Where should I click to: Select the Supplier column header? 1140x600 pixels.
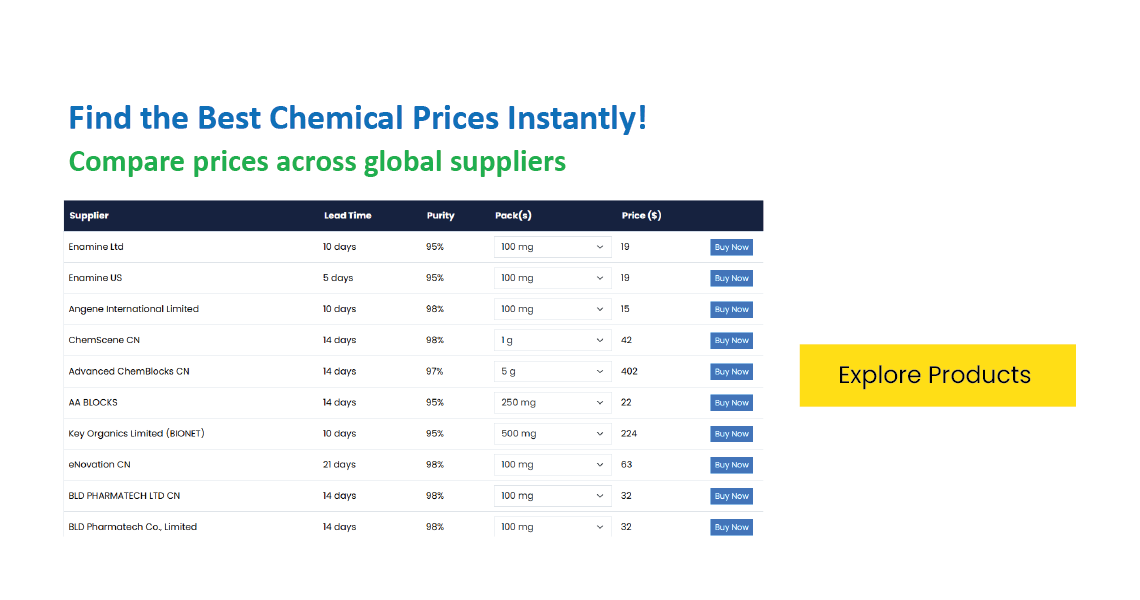click(x=89, y=215)
